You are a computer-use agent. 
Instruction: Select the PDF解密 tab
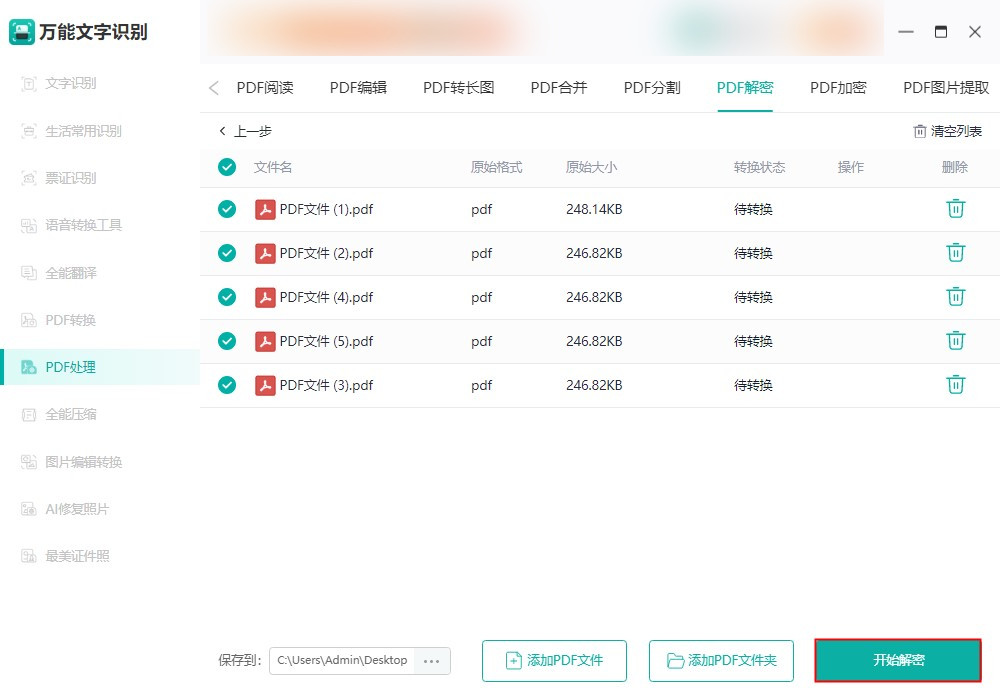tap(745, 88)
